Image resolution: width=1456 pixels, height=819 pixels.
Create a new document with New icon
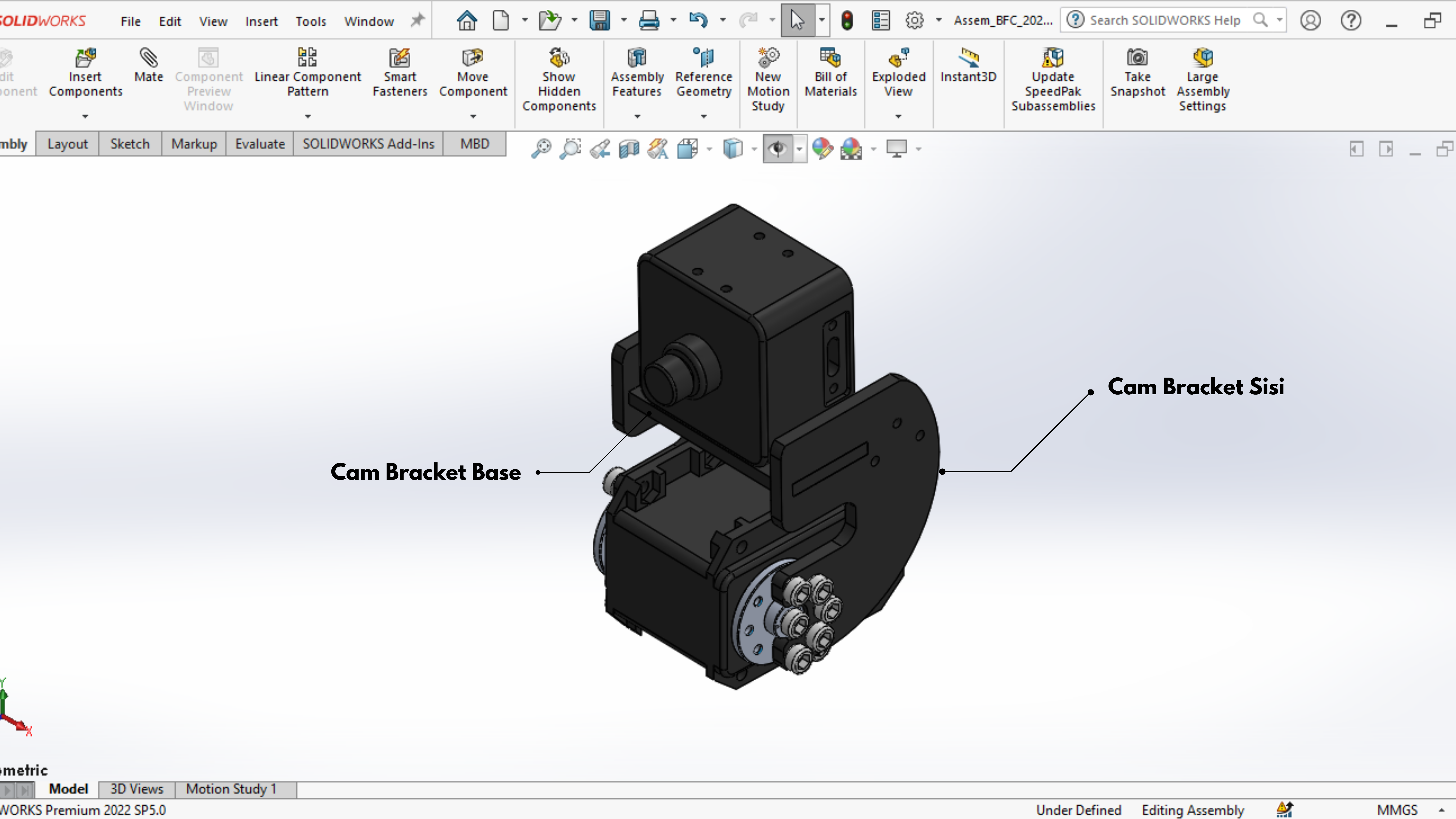pos(501,21)
